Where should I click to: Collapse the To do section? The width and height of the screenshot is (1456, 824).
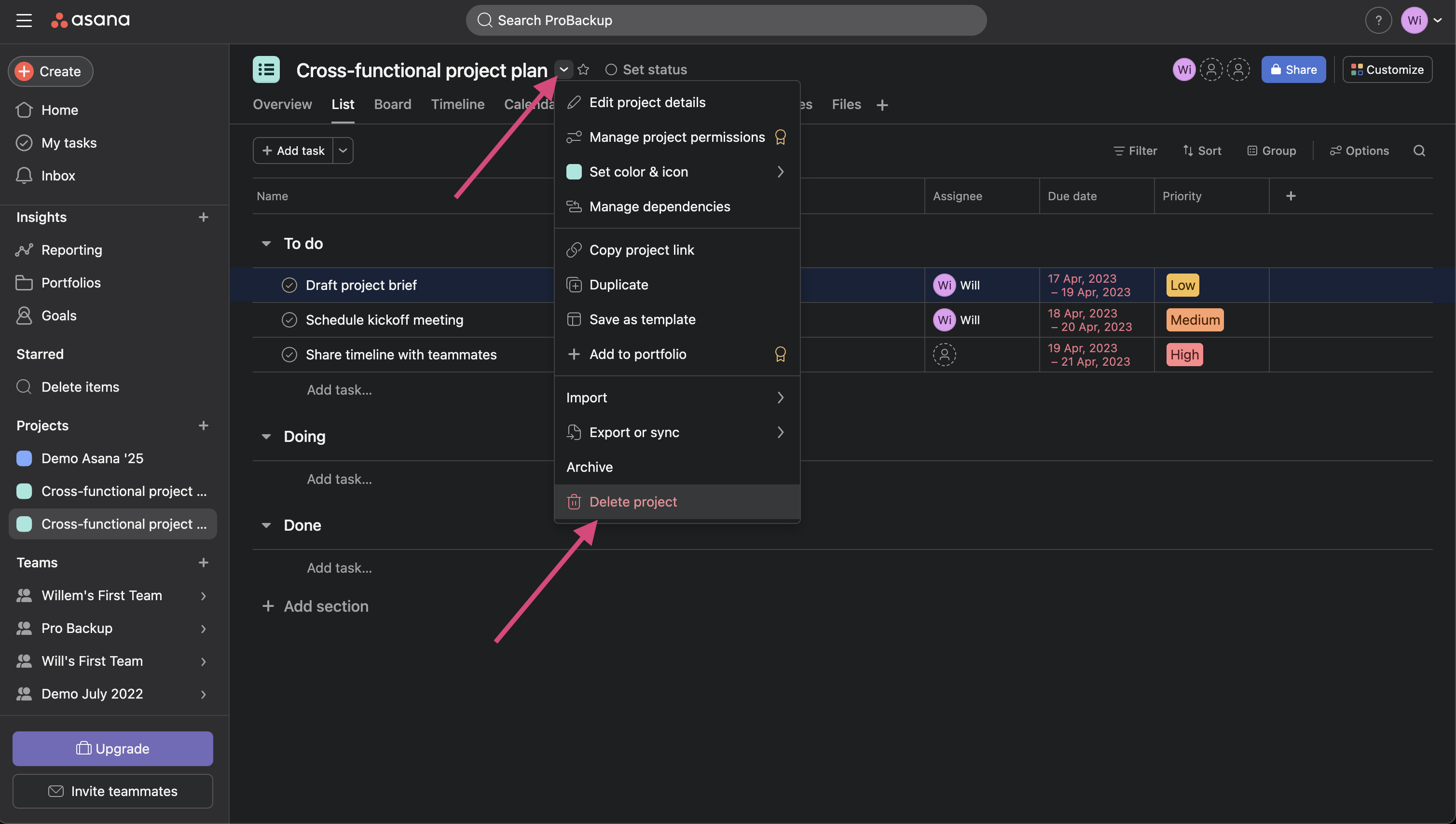[266, 243]
